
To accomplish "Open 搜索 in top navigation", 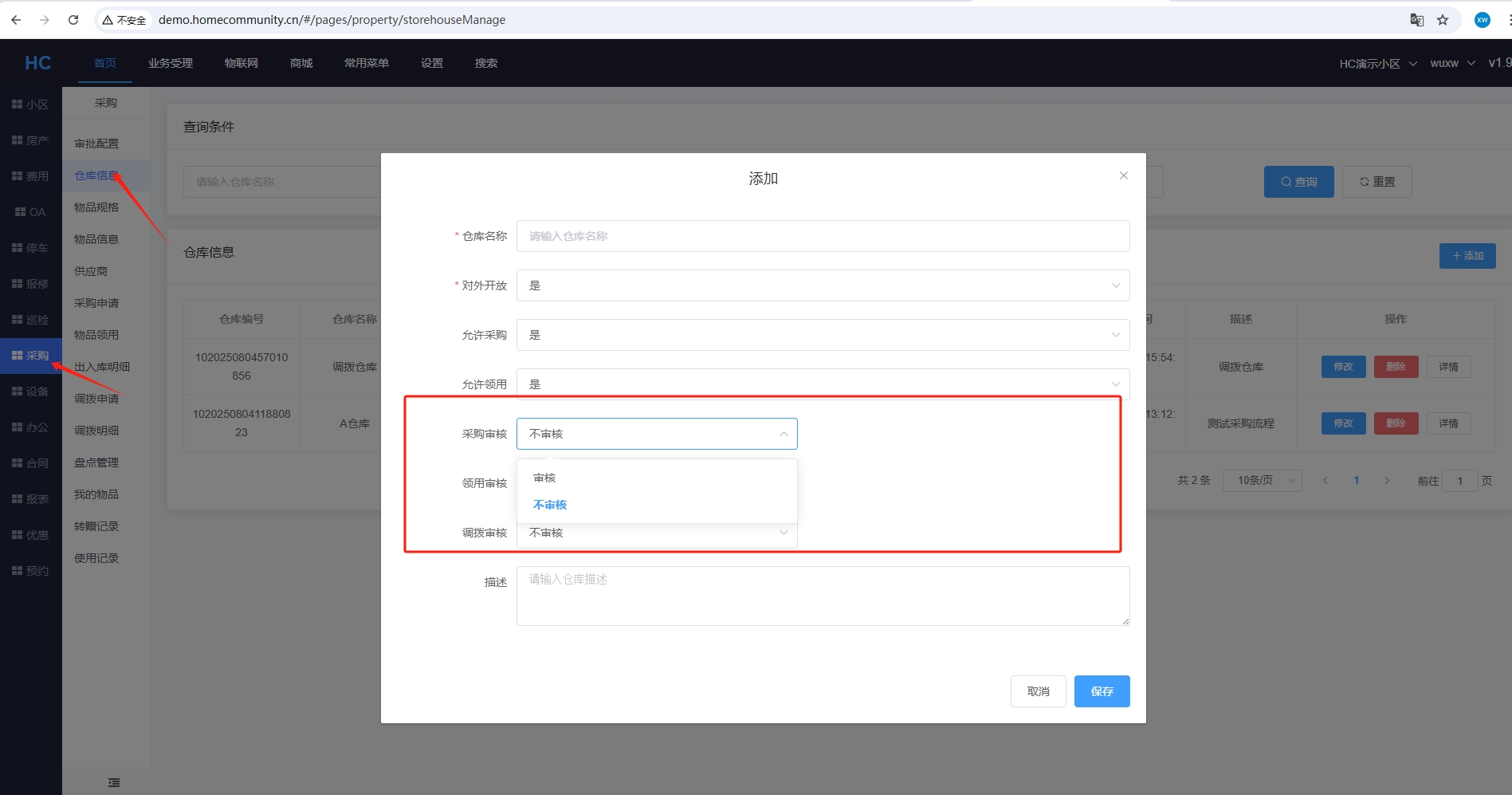I will (486, 63).
